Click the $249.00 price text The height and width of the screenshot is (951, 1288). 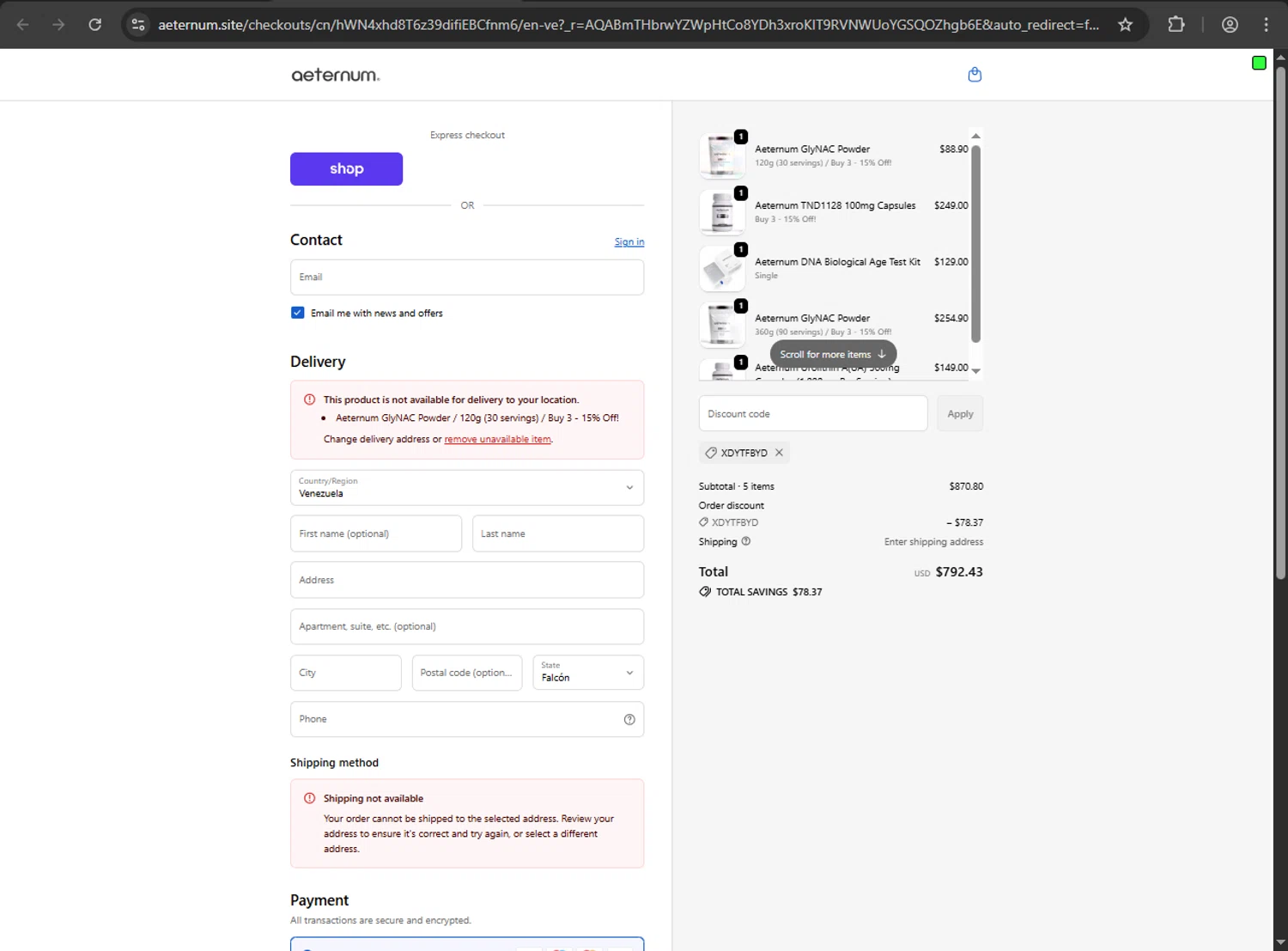coord(951,205)
